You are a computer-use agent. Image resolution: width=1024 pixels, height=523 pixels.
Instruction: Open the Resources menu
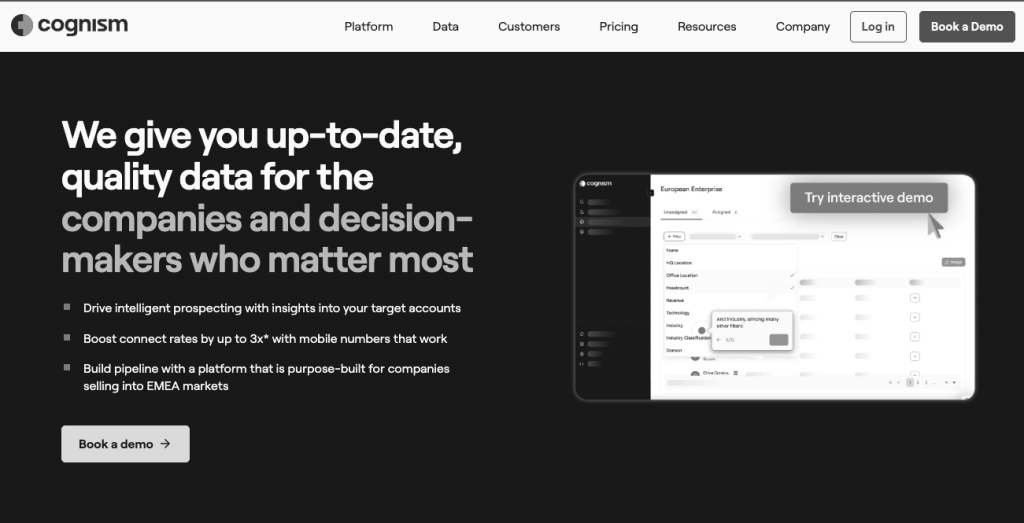click(707, 27)
